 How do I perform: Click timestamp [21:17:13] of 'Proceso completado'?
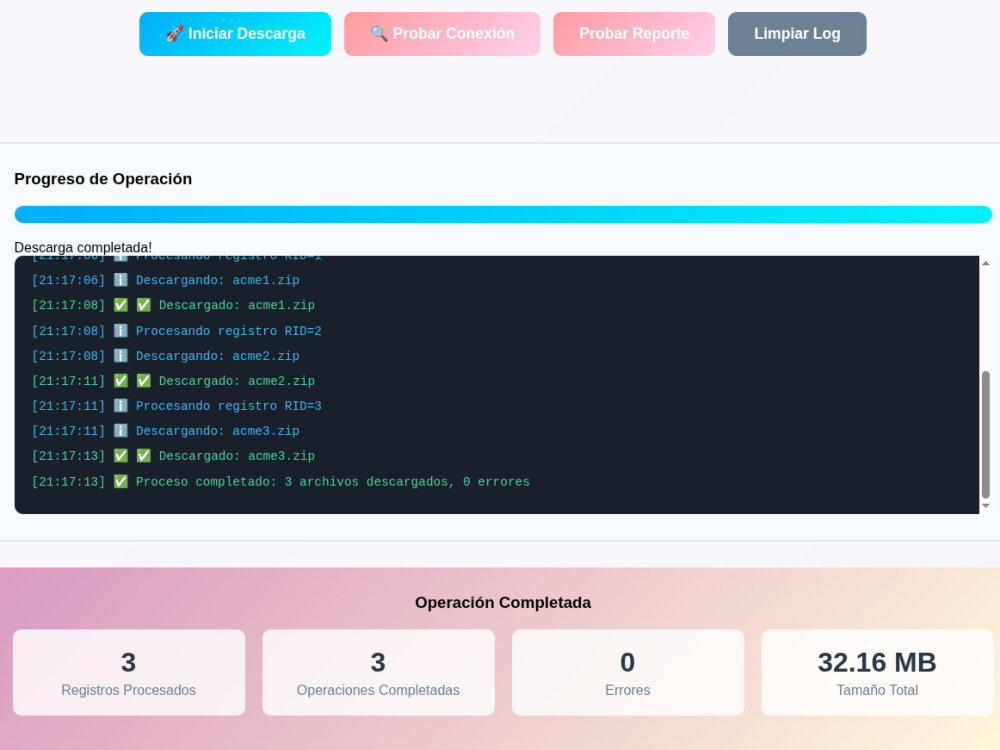pos(68,482)
